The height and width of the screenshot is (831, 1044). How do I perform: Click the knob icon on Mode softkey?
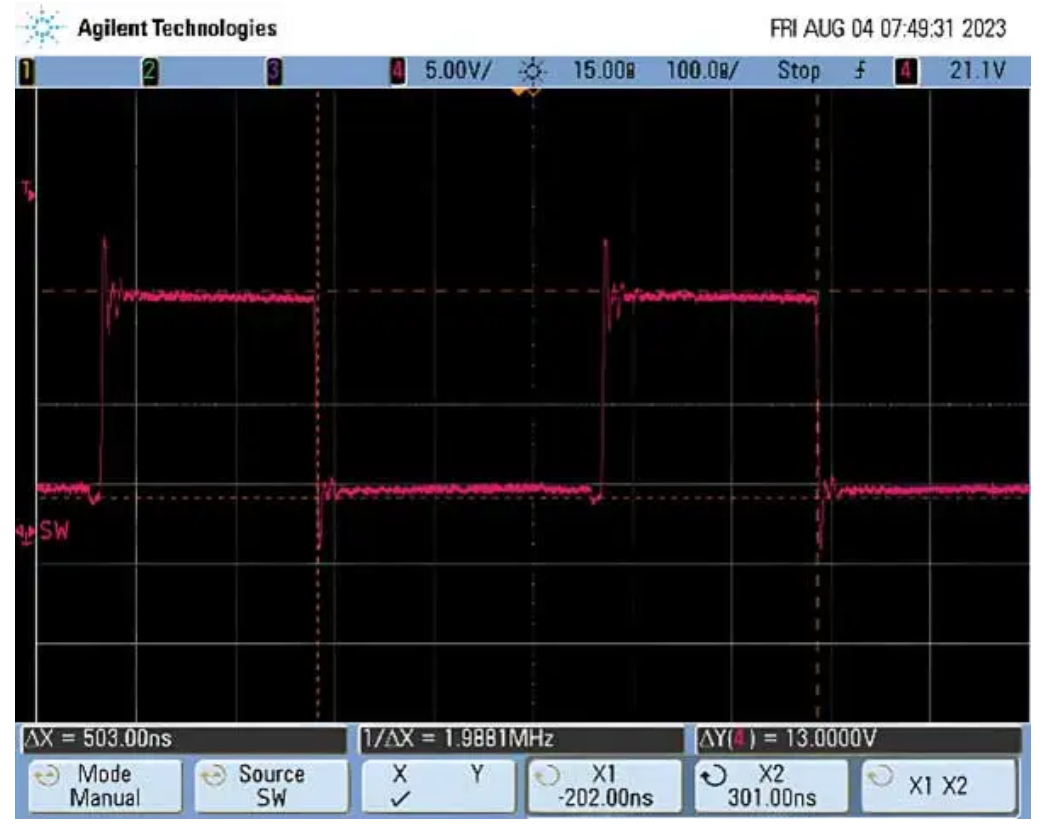[x=47, y=776]
